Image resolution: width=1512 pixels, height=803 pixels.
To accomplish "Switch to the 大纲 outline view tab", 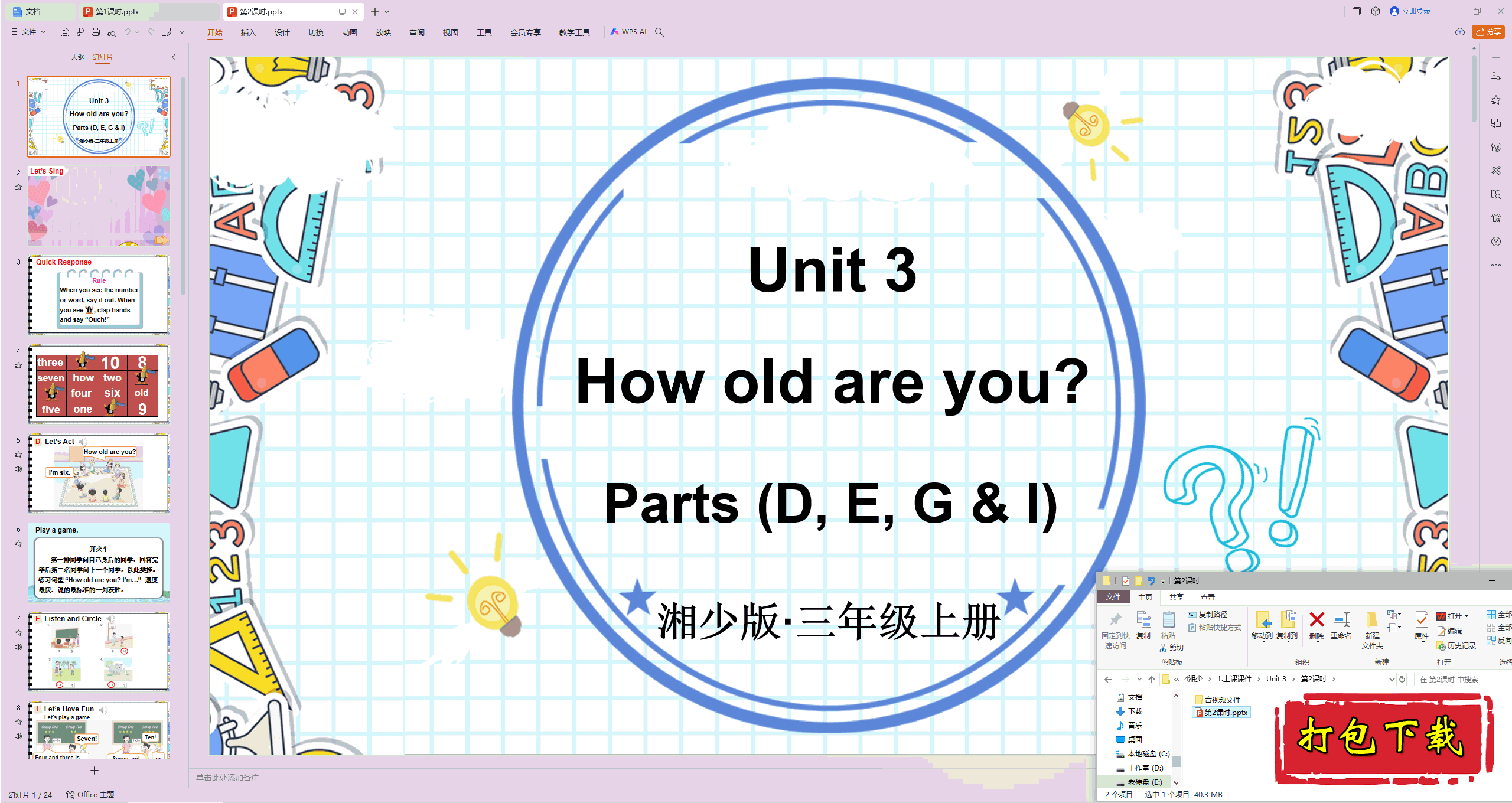I will click(x=77, y=57).
